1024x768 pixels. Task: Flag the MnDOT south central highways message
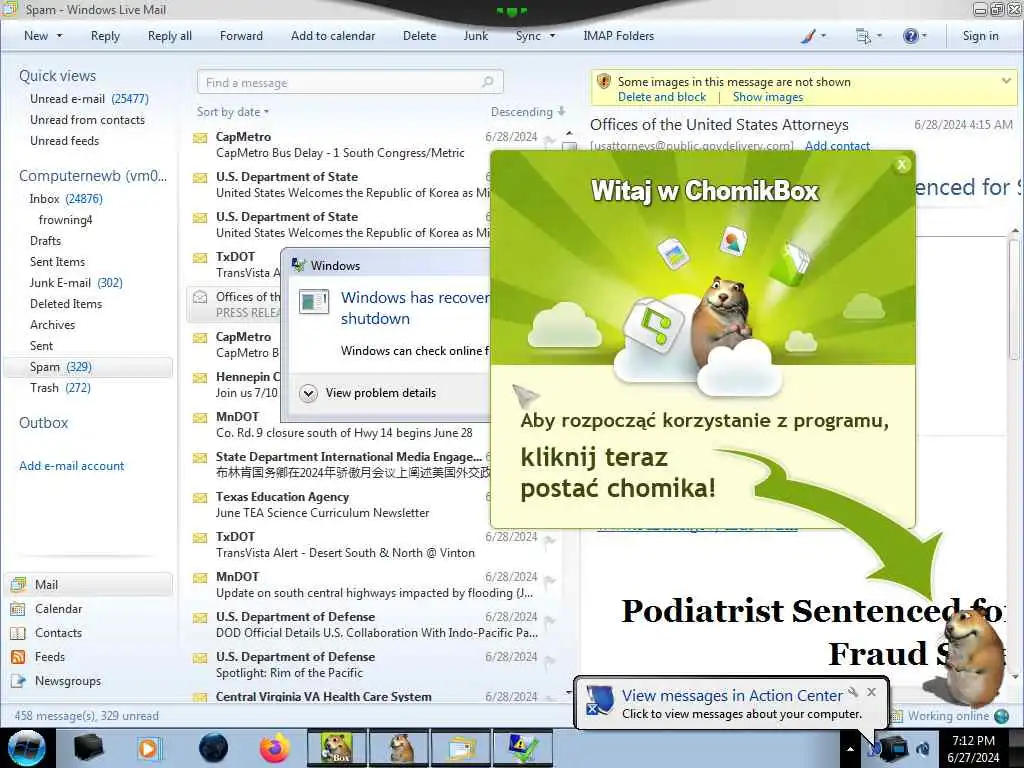tap(550, 581)
